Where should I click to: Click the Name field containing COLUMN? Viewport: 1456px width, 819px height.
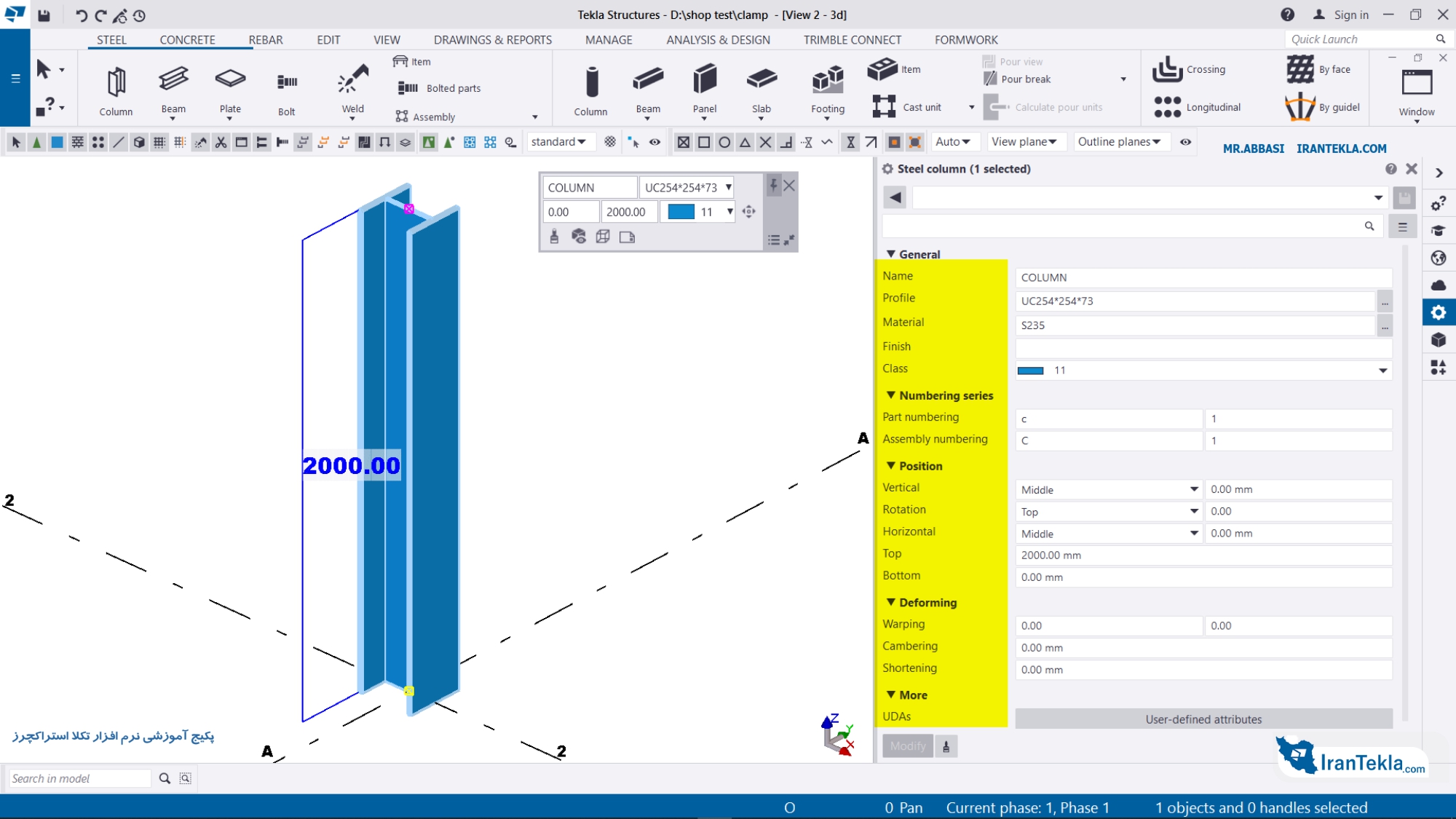(1203, 277)
